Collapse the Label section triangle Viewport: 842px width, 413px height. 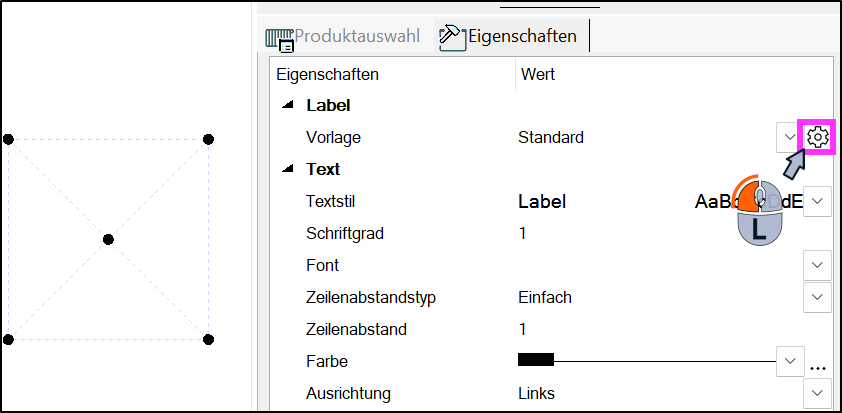pos(288,105)
